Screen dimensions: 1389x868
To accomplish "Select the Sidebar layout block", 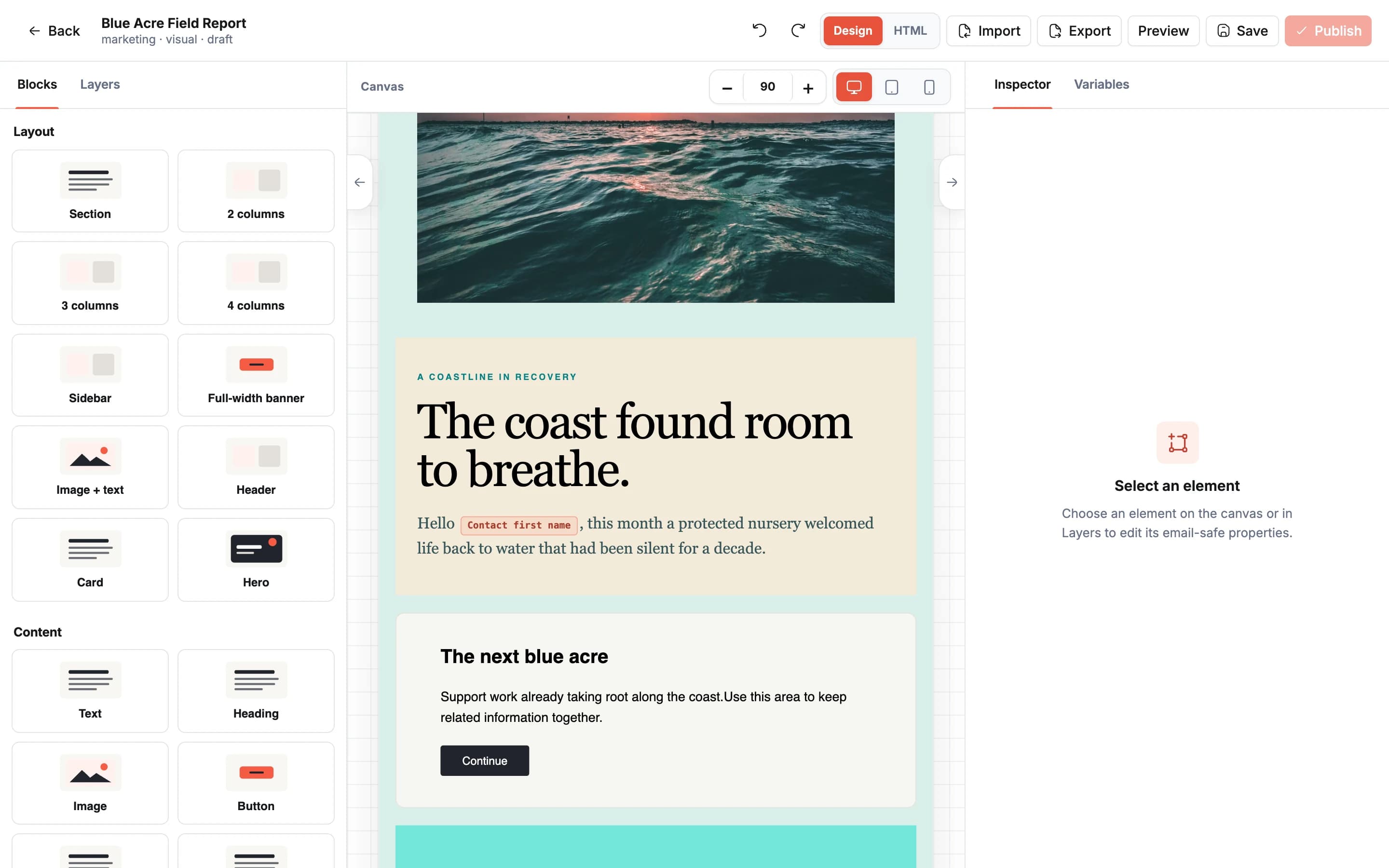I will 90,376.
